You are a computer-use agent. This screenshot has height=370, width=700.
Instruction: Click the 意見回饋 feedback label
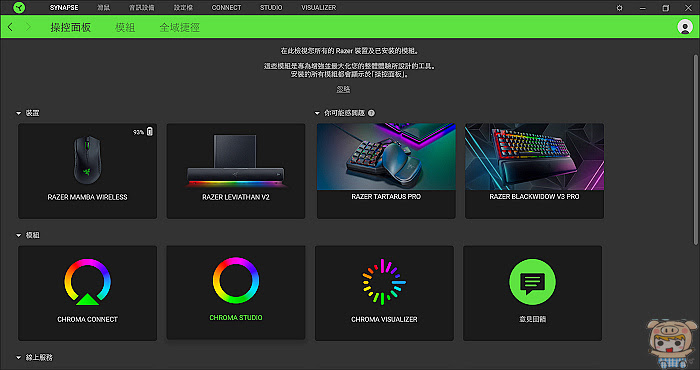click(533, 320)
